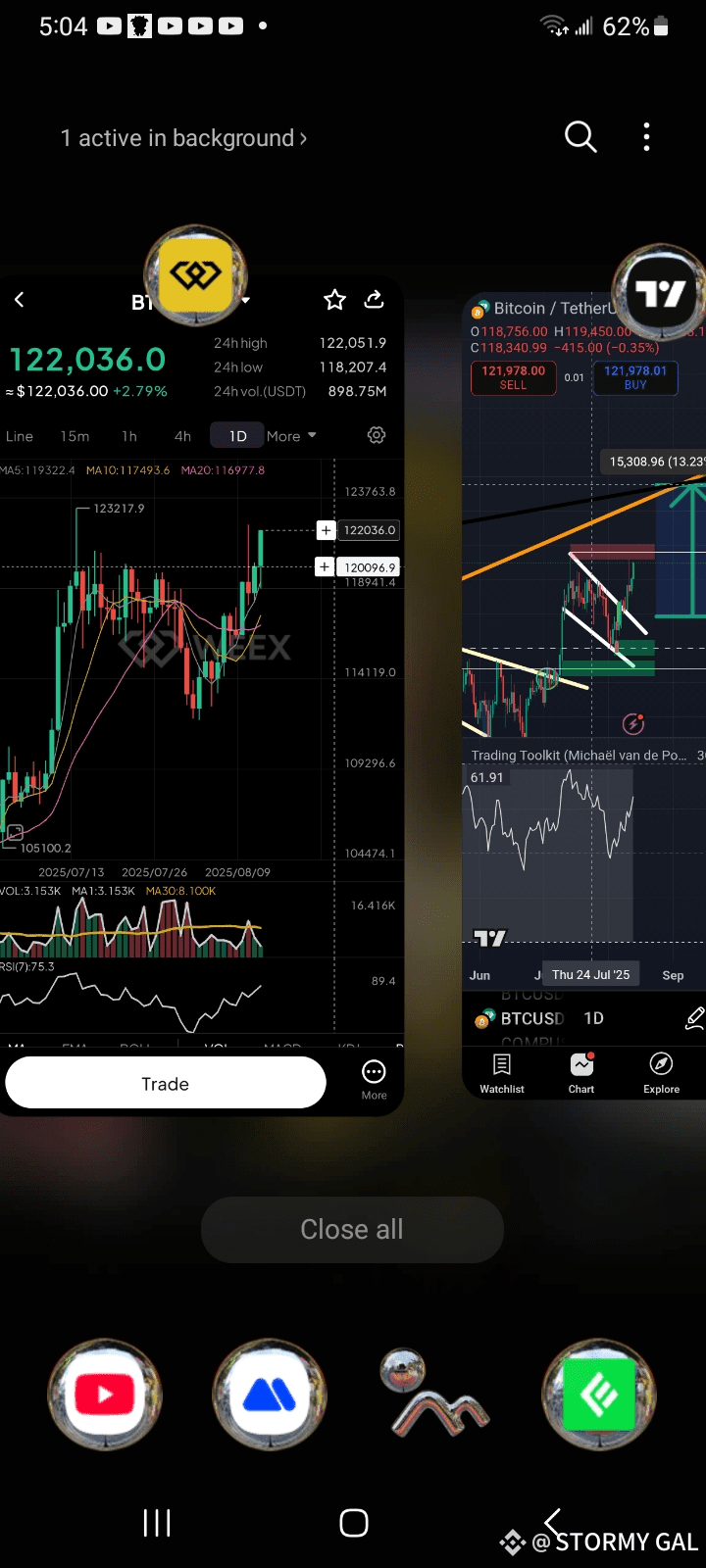706x1568 pixels.
Task: Tap the Thu 24 Jul '25 date label
Action: point(590,974)
